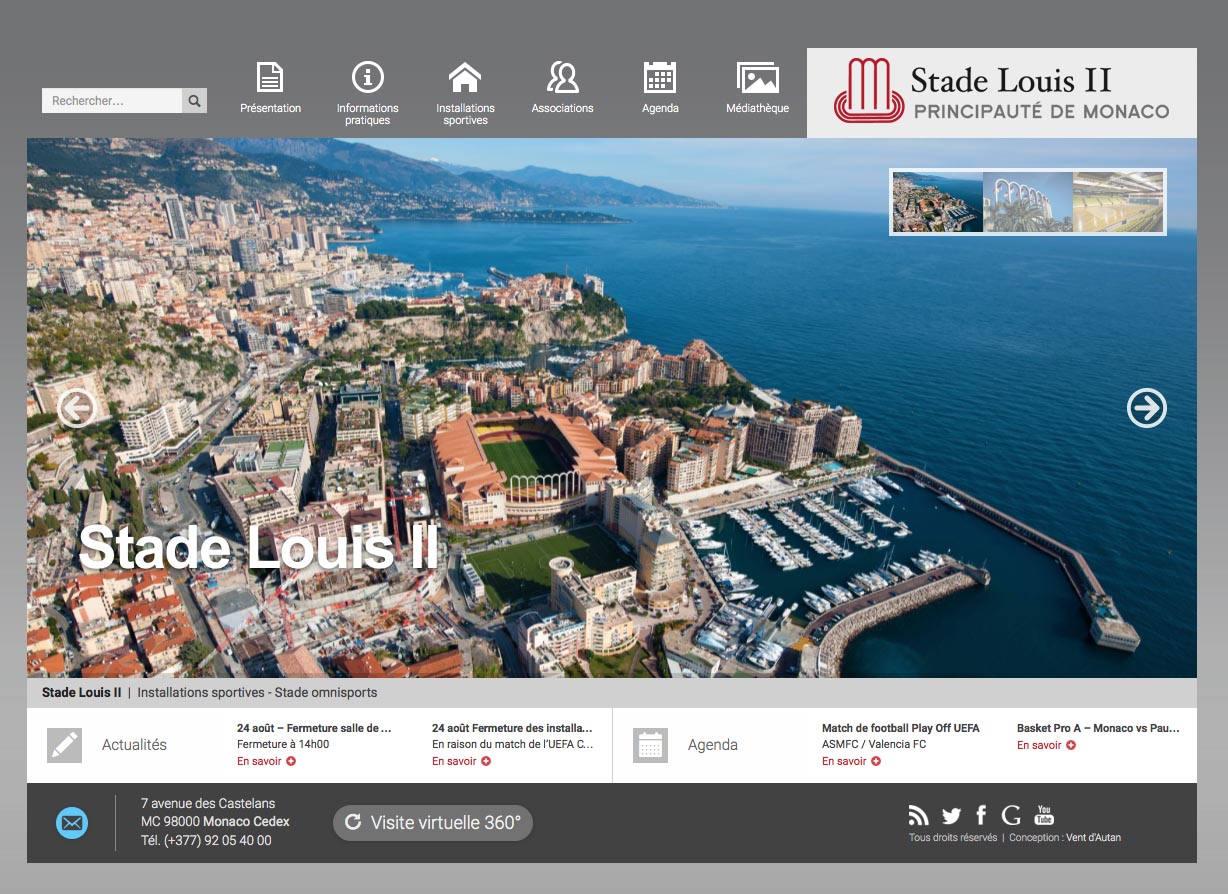Image resolution: width=1228 pixels, height=894 pixels.
Task: Click the Agenda calendar icon in navigation
Action: [x=660, y=77]
